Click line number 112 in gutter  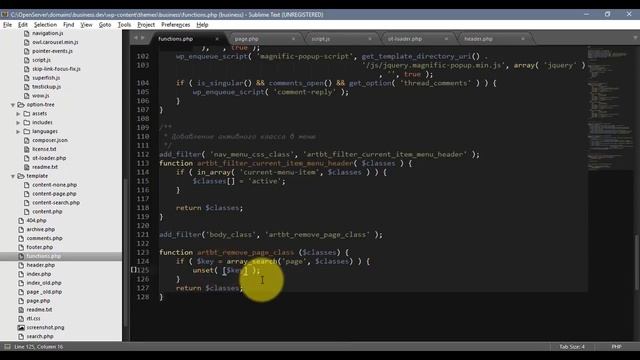point(143,154)
